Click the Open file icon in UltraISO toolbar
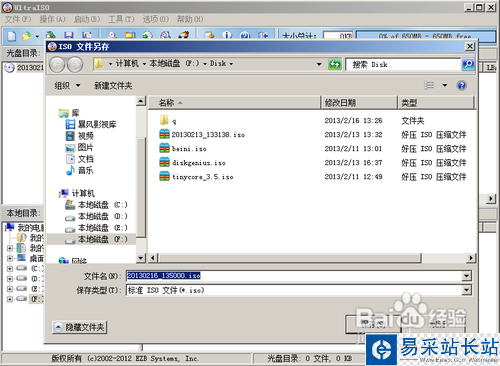This screenshot has height=366, width=500. pos(26,36)
